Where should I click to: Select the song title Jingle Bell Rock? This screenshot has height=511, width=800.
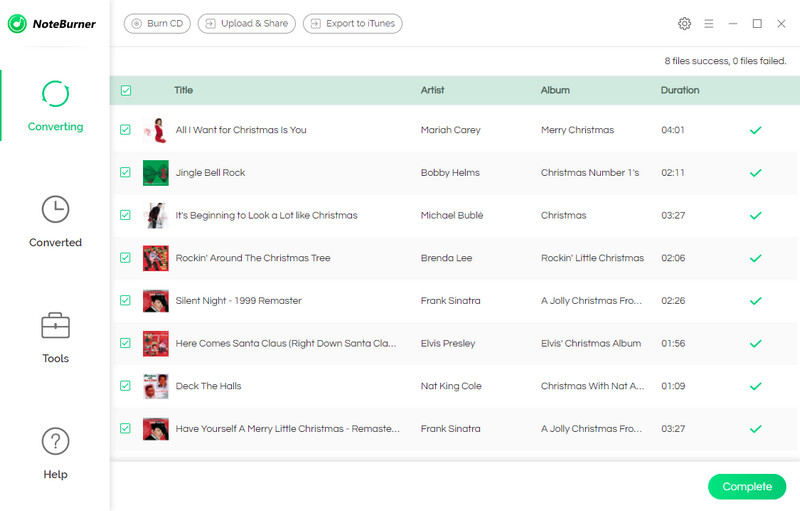coord(210,172)
